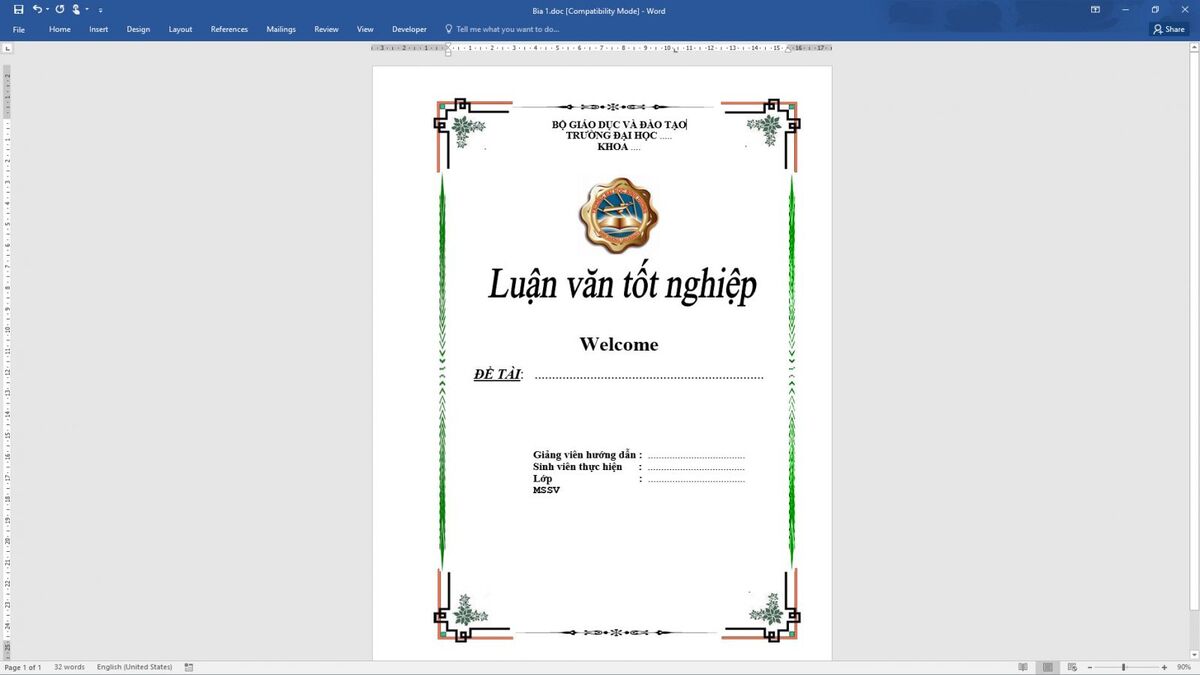Viewport: 1200px width, 675px height.
Task: Click the zoom slider handle
Action: (1124, 667)
